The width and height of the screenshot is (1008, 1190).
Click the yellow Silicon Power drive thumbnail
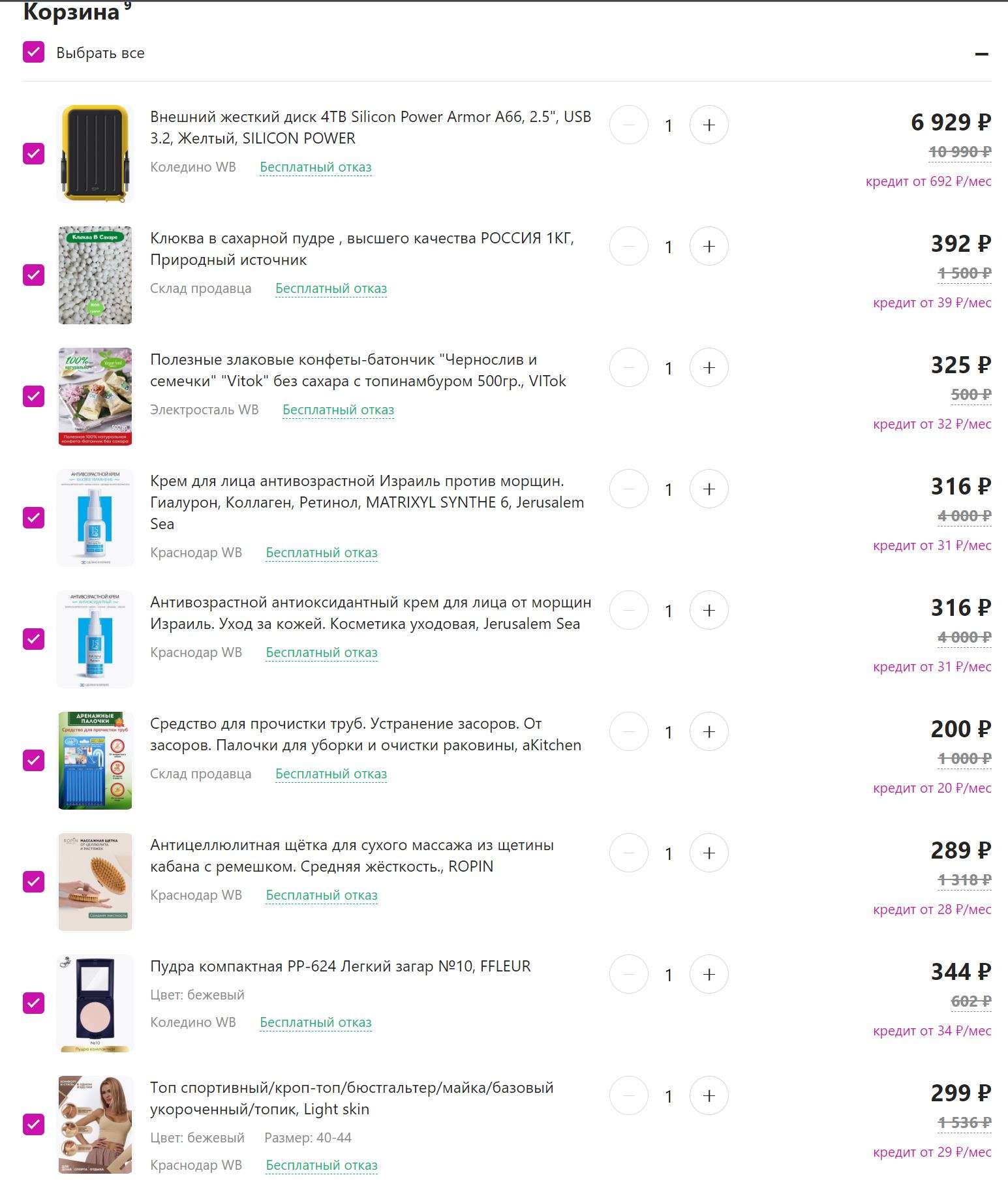click(x=95, y=153)
